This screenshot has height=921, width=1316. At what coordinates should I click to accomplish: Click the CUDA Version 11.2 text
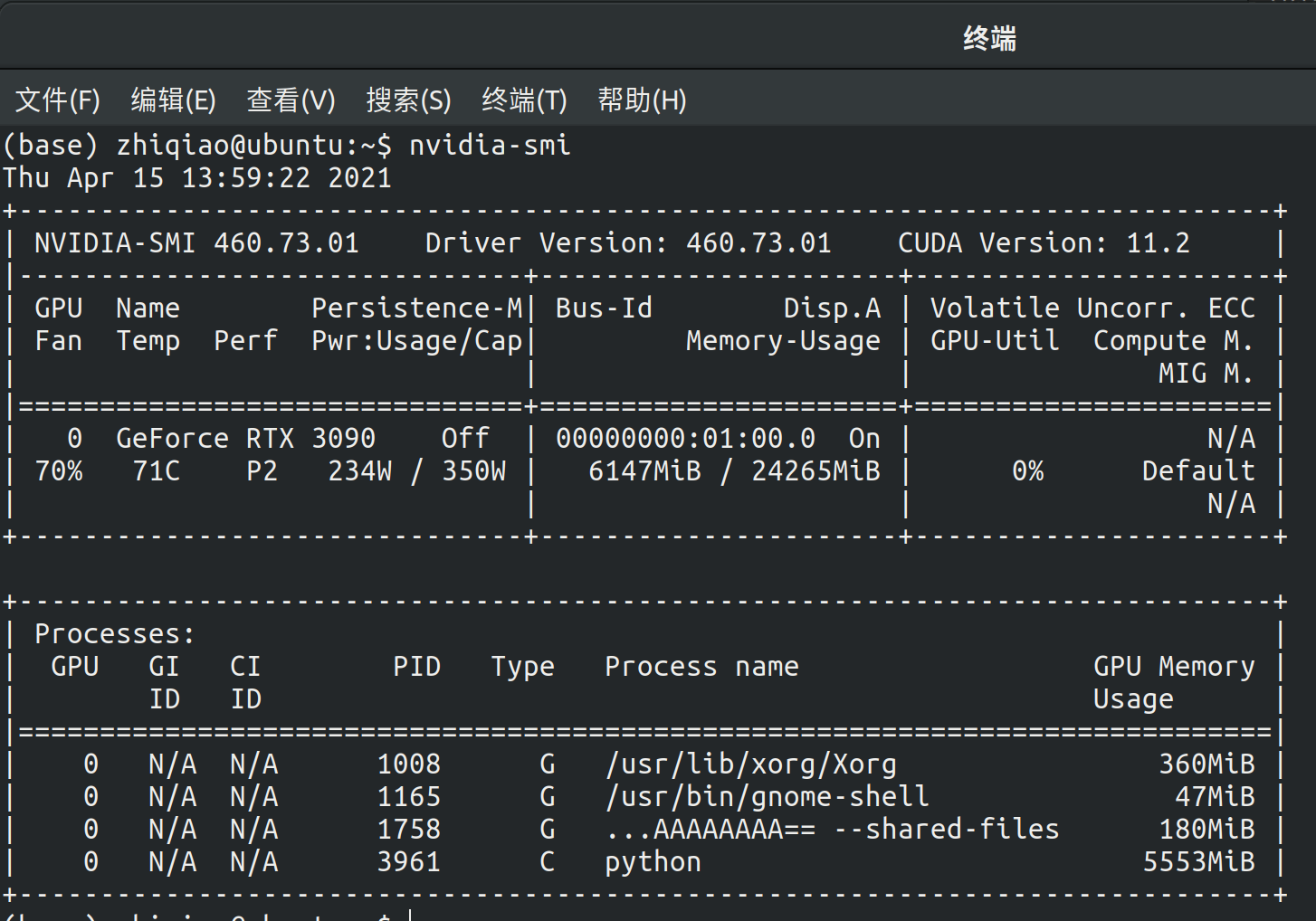1044,242
